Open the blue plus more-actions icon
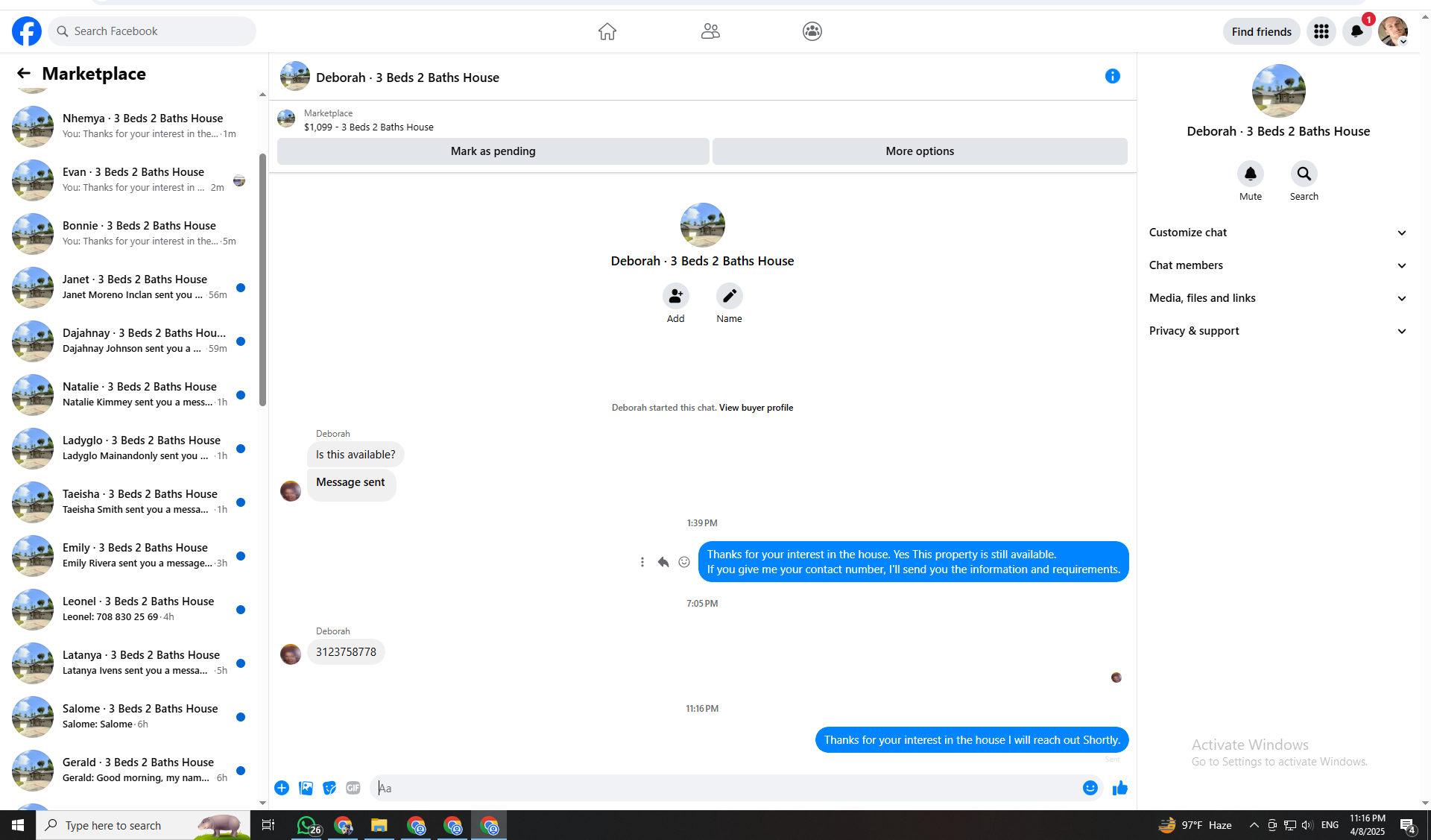Image resolution: width=1431 pixels, height=840 pixels. click(x=282, y=788)
